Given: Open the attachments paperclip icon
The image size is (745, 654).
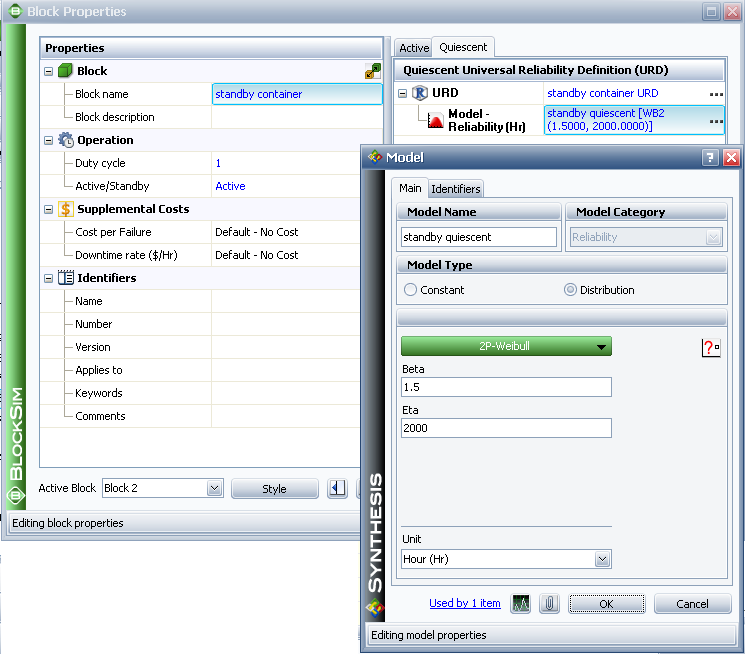Looking at the screenshot, I should tap(548, 604).
